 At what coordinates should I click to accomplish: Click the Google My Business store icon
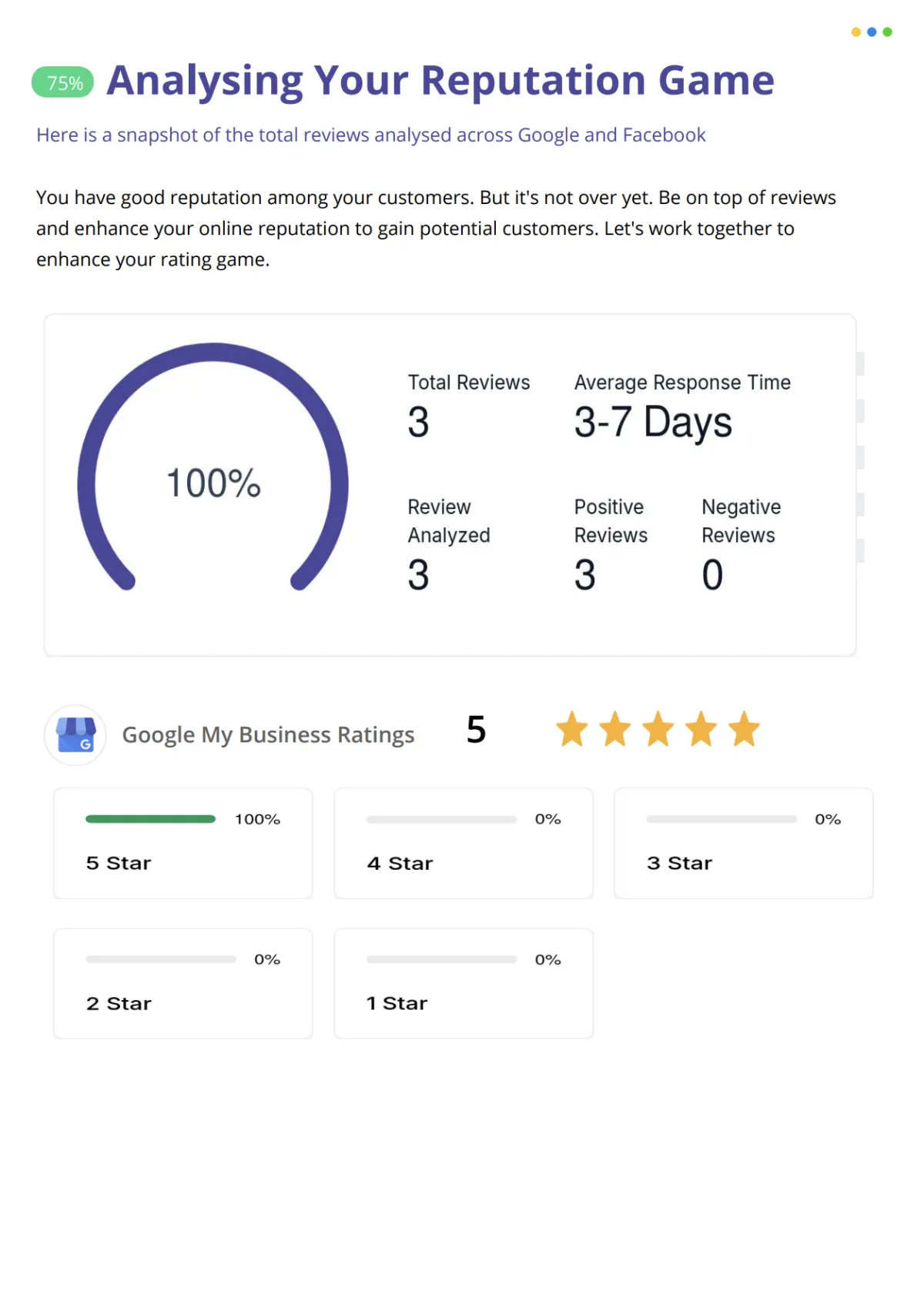(x=75, y=735)
